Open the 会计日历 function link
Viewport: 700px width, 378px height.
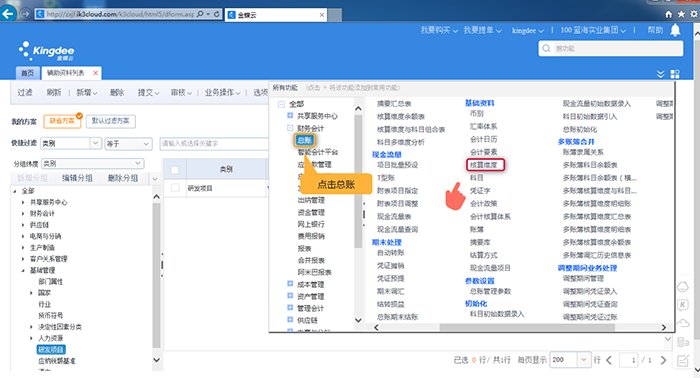coord(483,139)
